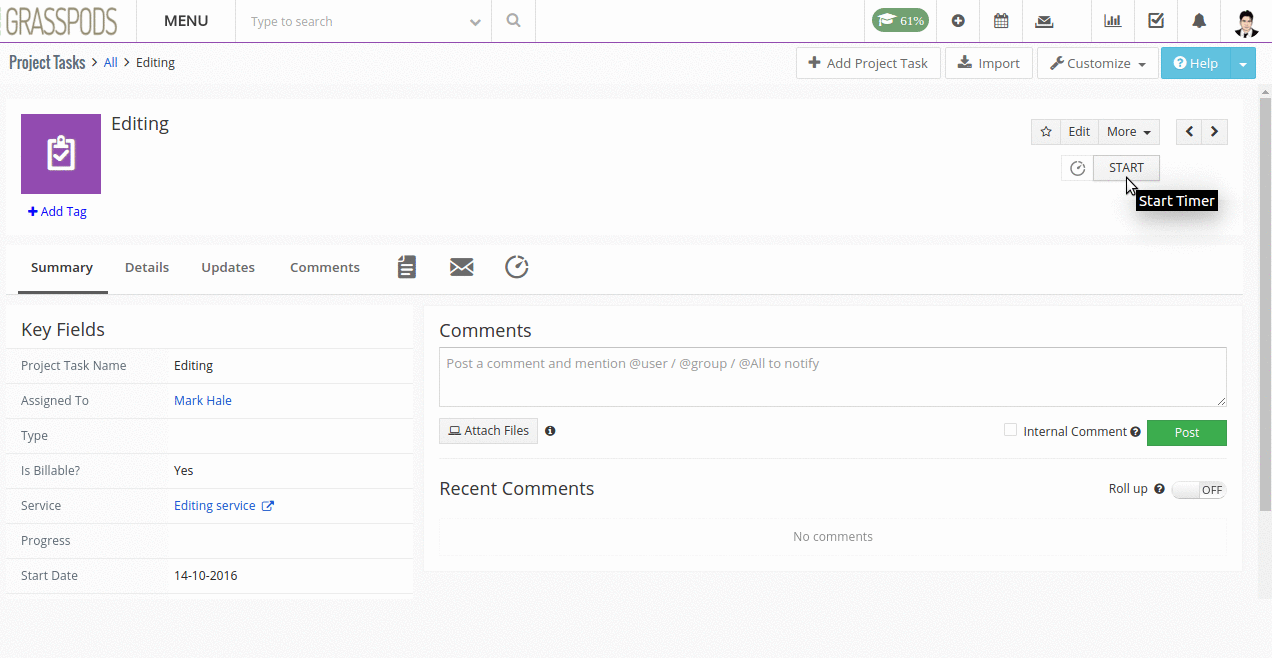Open the reports bar chart icon
The height and width of the screenshot is (658, 1272).
click(1112, 21)
